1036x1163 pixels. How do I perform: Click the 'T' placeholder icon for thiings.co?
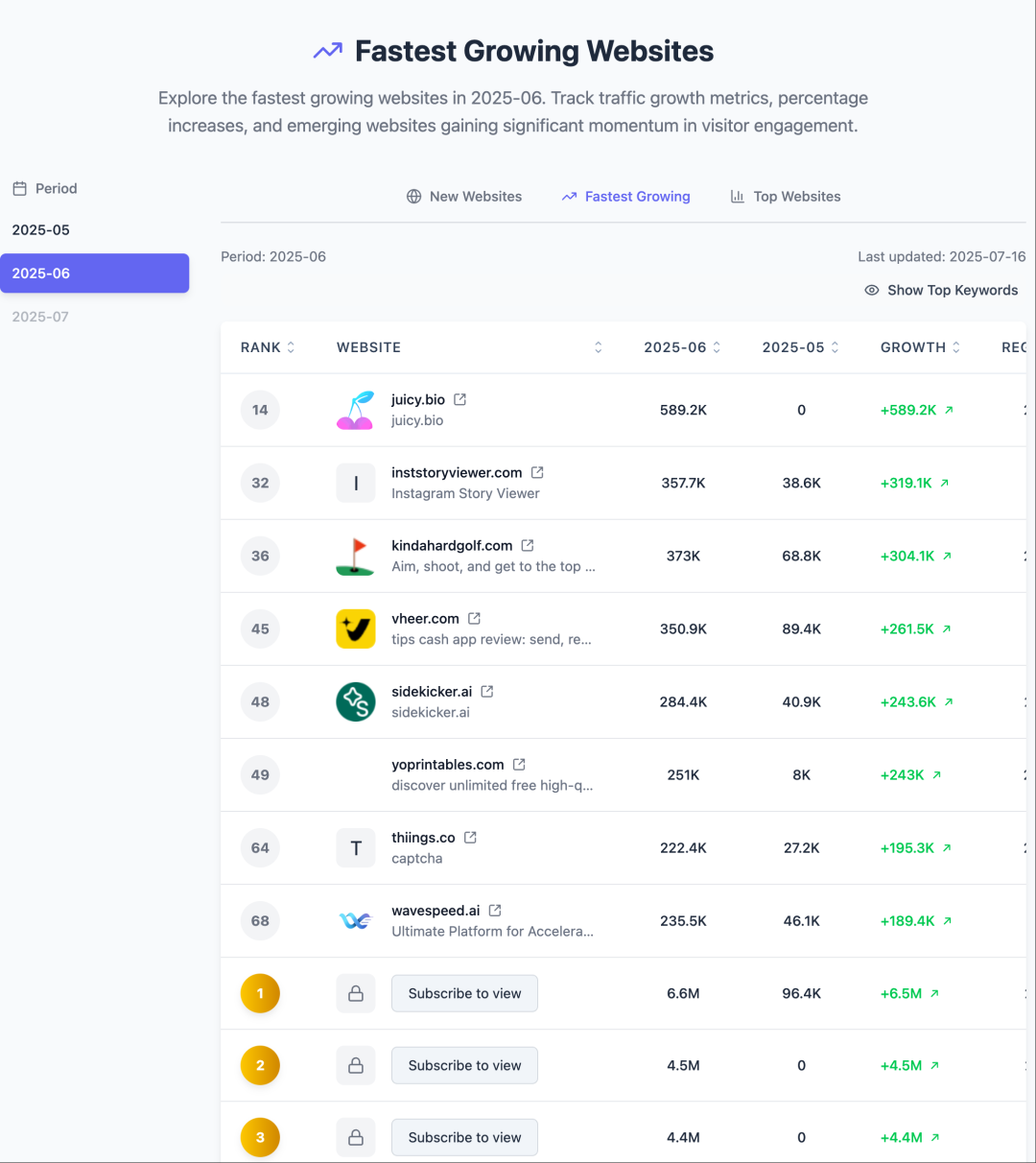coord(356,847)
